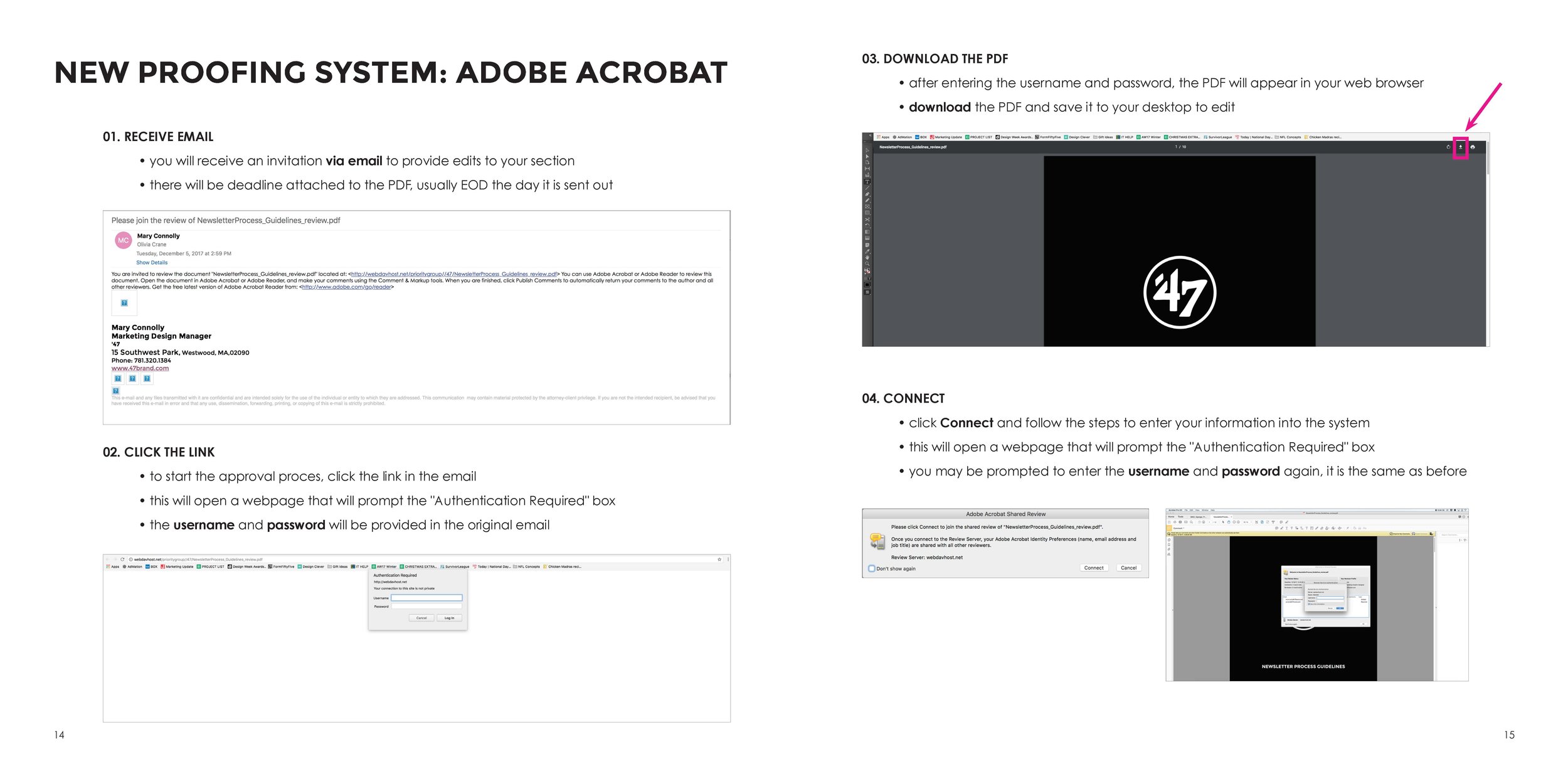1568x784 pixels.
Task: Open Design Week Awards bookmark in login browser
Action: [x=246, y=566]
